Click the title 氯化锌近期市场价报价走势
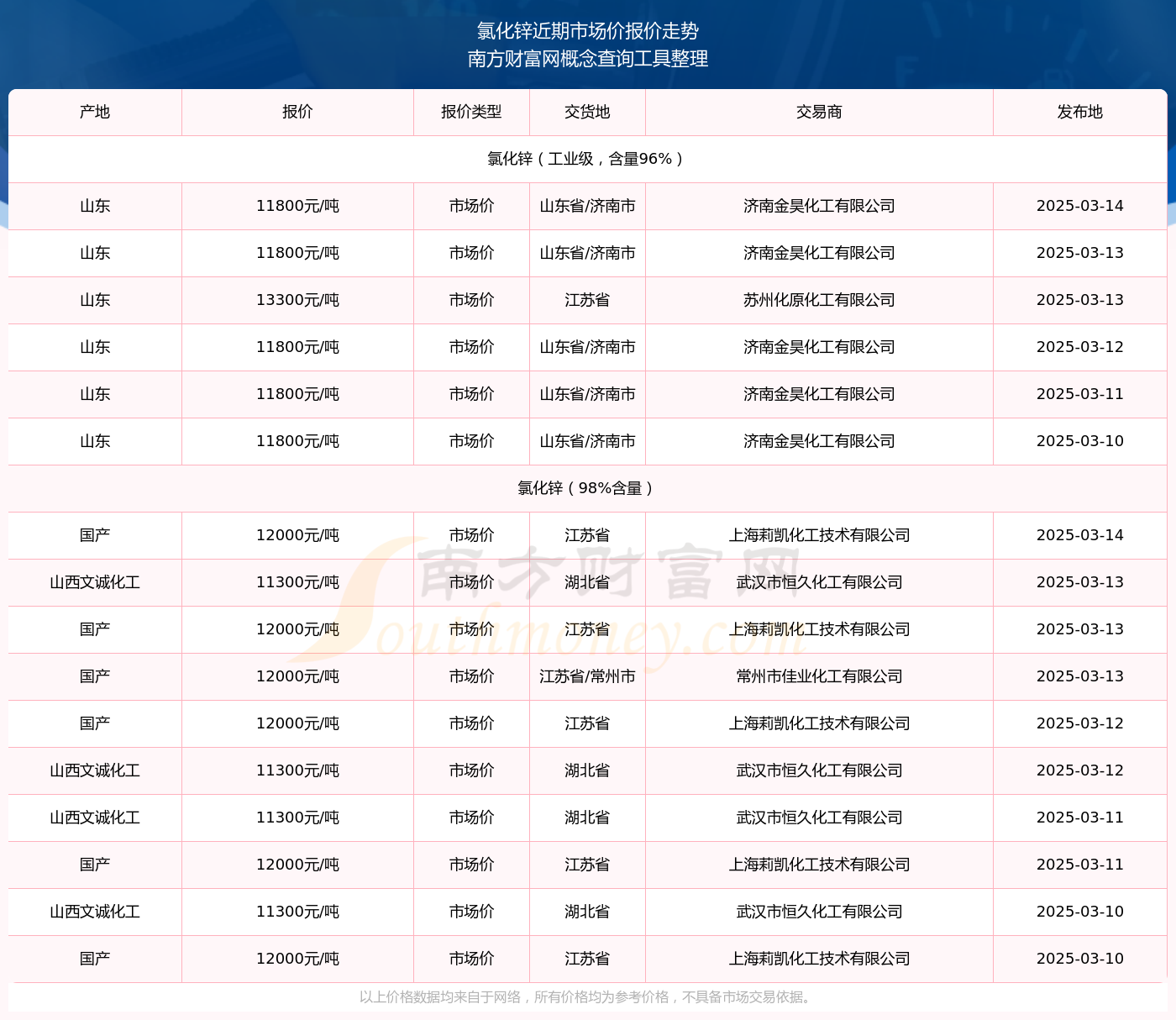This screenshot has width=1176, height=1020. (588, 31)
